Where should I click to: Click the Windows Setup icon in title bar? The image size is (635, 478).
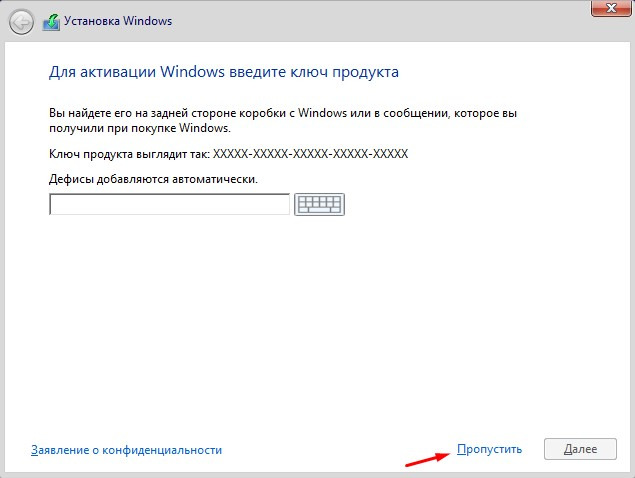pyautogui.click(x=51, y=22)
